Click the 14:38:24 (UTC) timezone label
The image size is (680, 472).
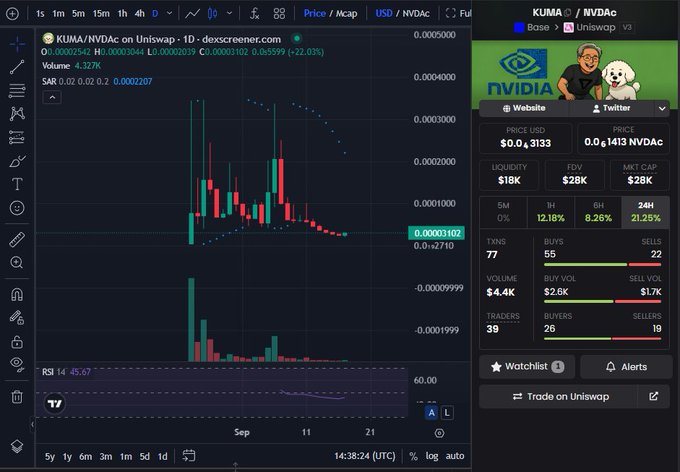365,456
